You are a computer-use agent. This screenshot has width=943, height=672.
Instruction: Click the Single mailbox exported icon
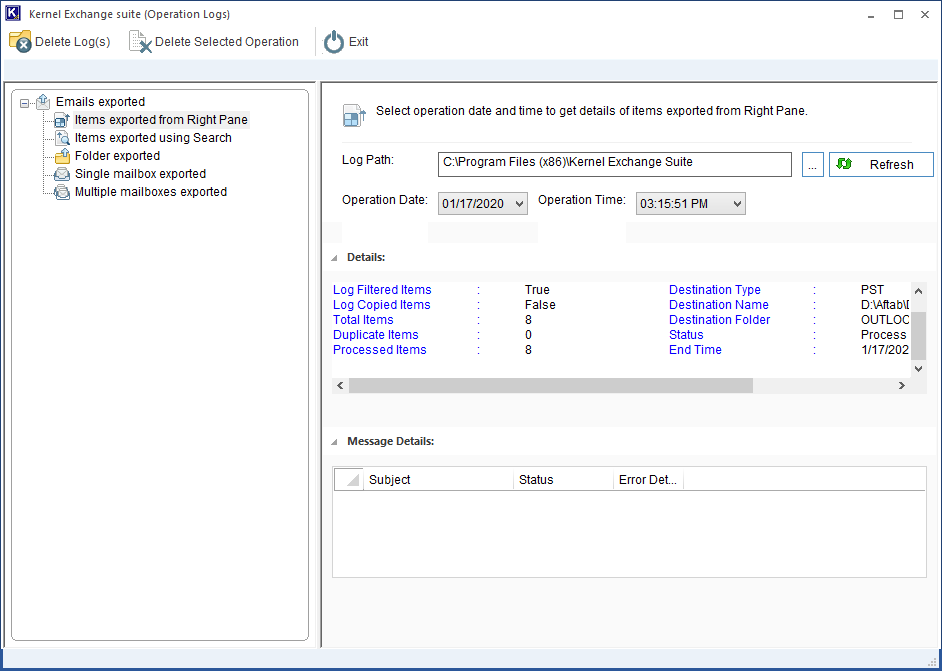pos(62,174)
